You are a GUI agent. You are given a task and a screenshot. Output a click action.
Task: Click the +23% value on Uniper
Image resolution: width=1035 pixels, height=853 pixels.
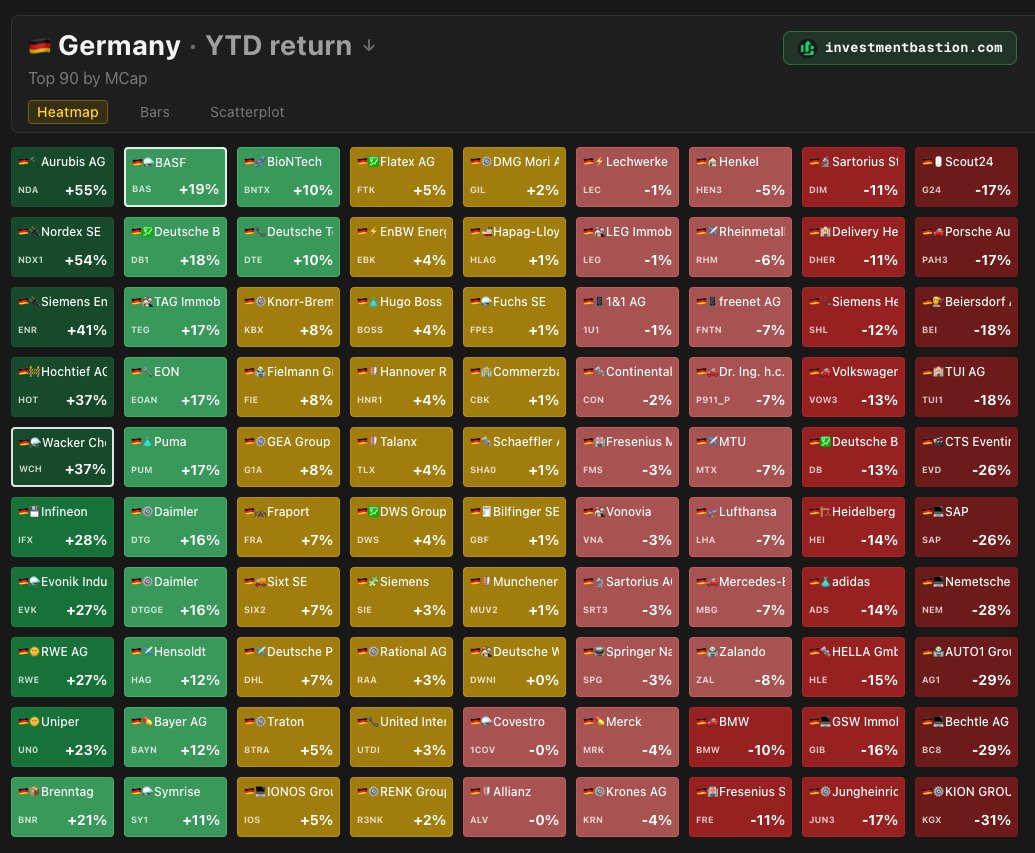click(86, 750)
